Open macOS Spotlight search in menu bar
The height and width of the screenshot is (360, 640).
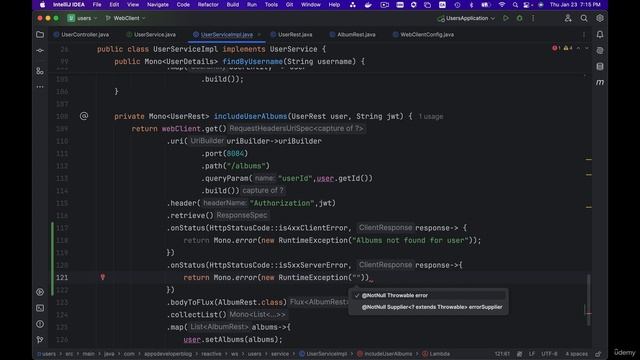(515, 5)
